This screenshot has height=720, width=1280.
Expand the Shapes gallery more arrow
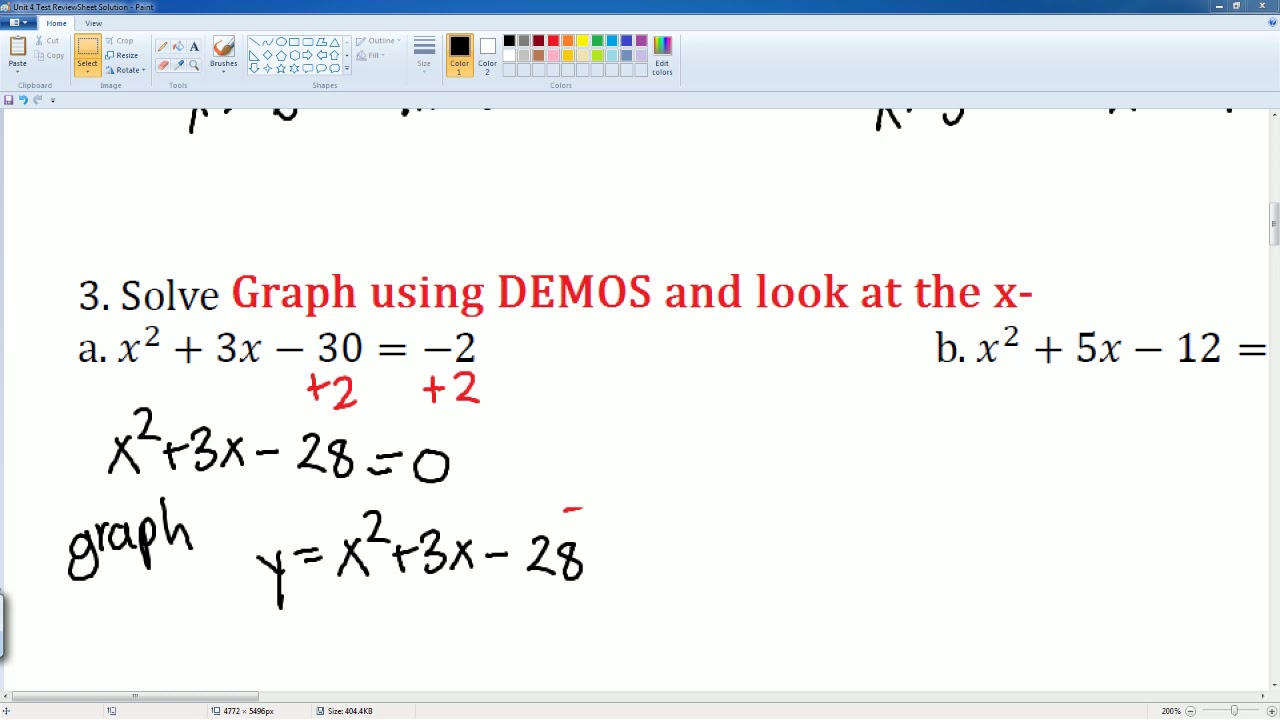[347, 68]
